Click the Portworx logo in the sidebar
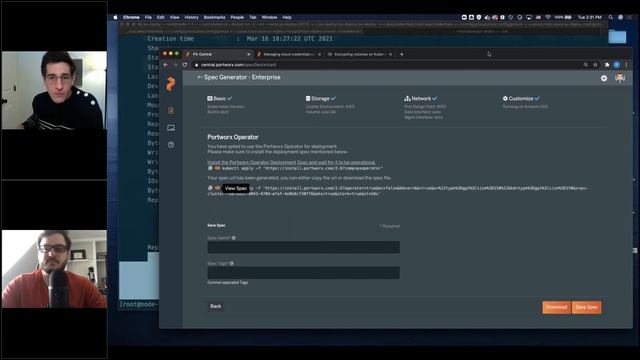 pyautogui.click(x=171, y=84)
